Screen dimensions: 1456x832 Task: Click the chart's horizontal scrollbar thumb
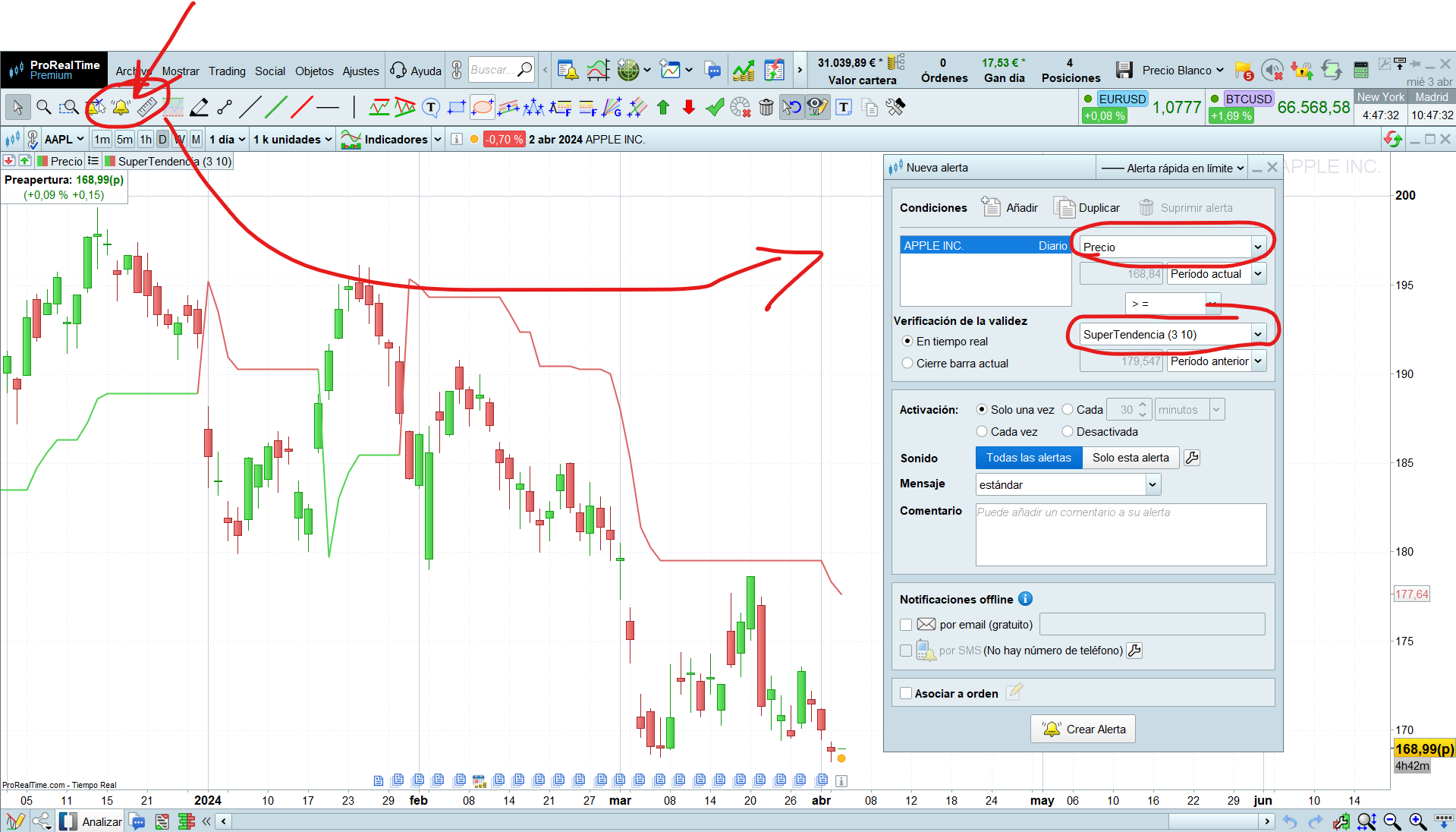click(1213, 821)
